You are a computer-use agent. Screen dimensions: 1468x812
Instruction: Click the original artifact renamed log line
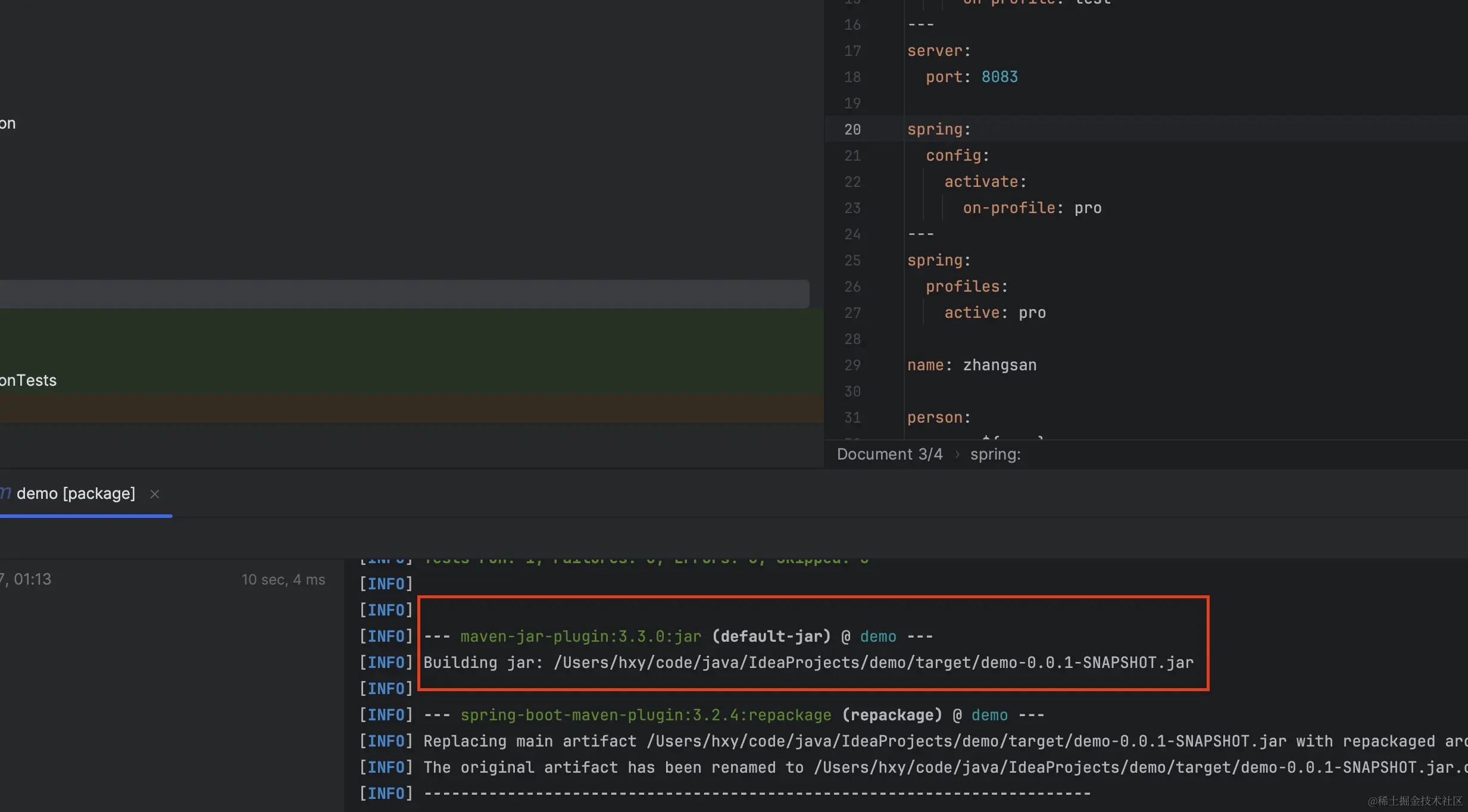945,767
